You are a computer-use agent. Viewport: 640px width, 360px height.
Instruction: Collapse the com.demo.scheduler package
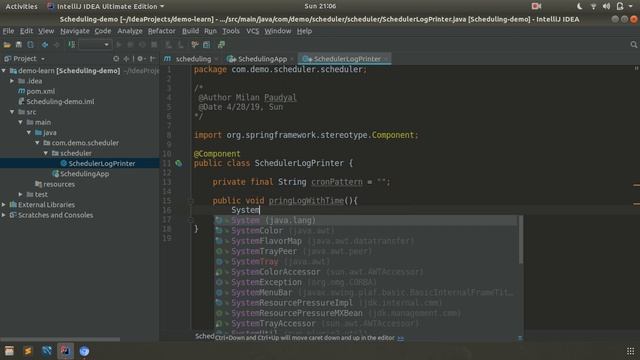pos(37,143)
